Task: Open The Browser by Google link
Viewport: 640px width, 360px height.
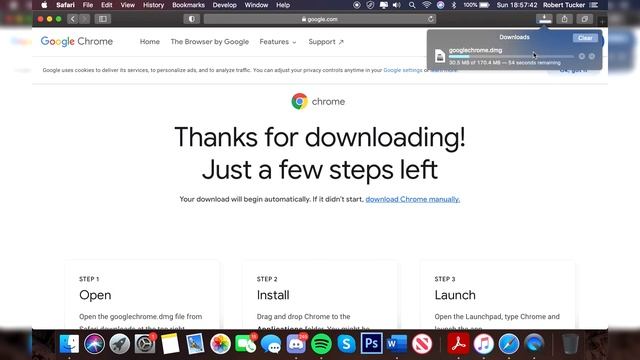Action: tap(210, 42)
